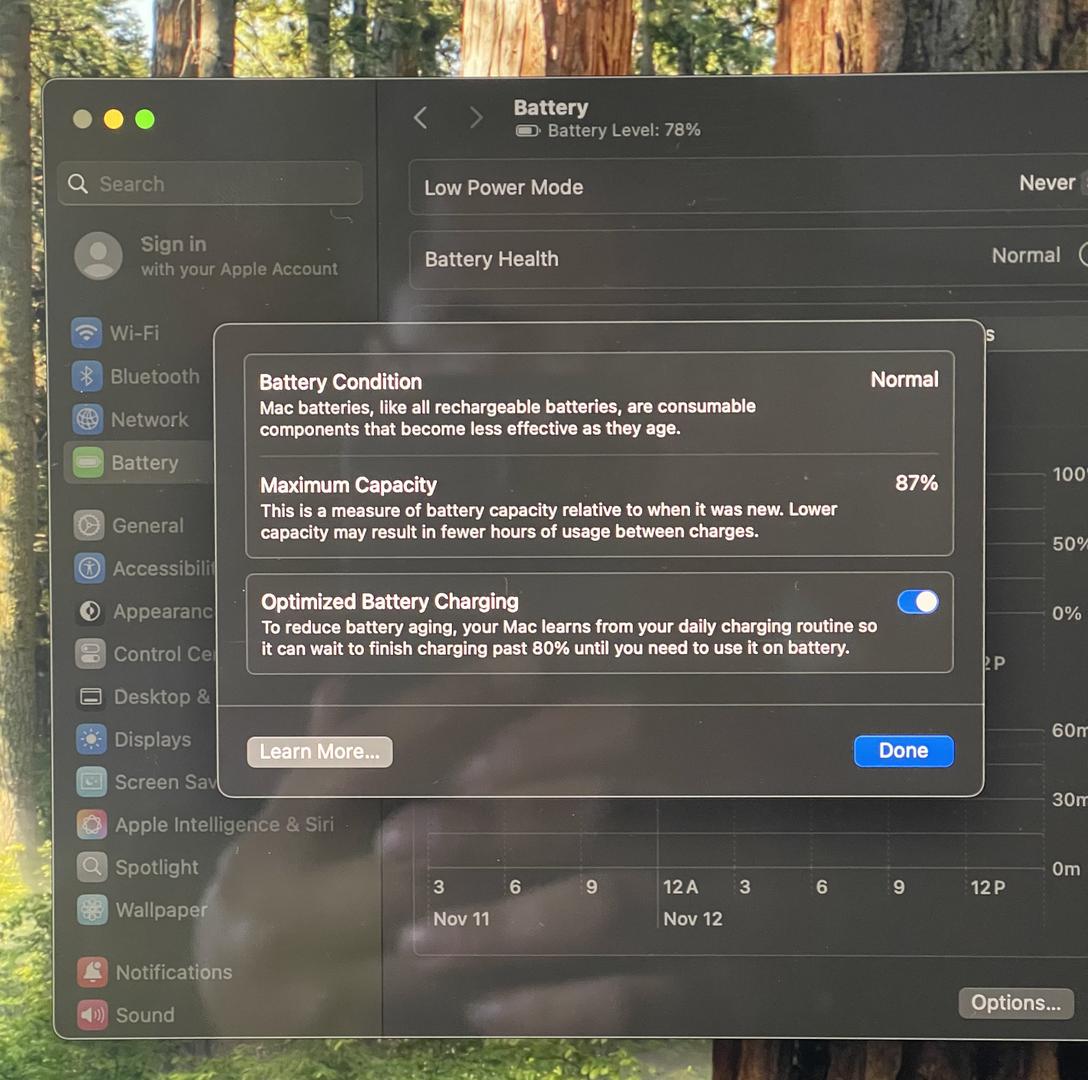Select Notifications in the settings sidebar
Viewport: 1088px width, 1080px height.
pos(174,972)
